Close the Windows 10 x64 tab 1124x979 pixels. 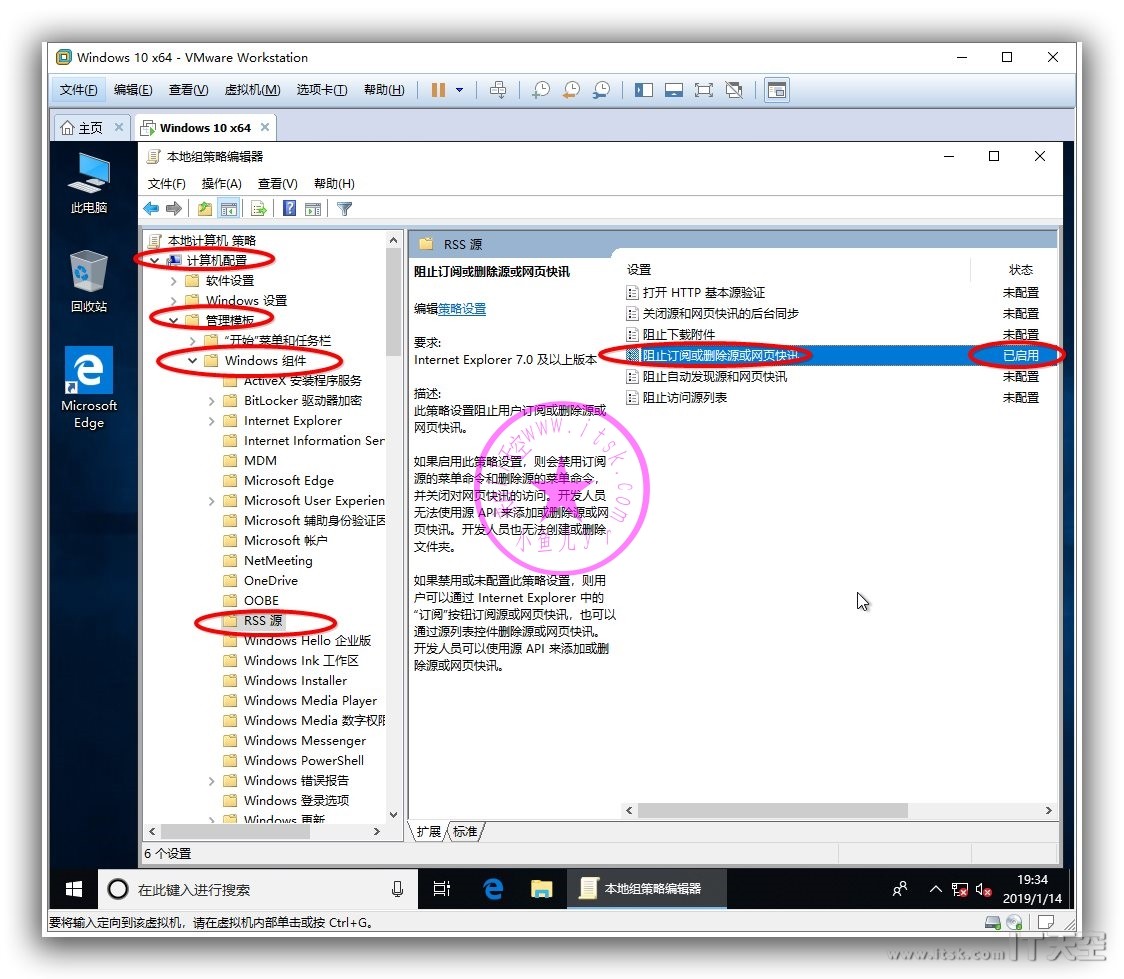point(265,127)
